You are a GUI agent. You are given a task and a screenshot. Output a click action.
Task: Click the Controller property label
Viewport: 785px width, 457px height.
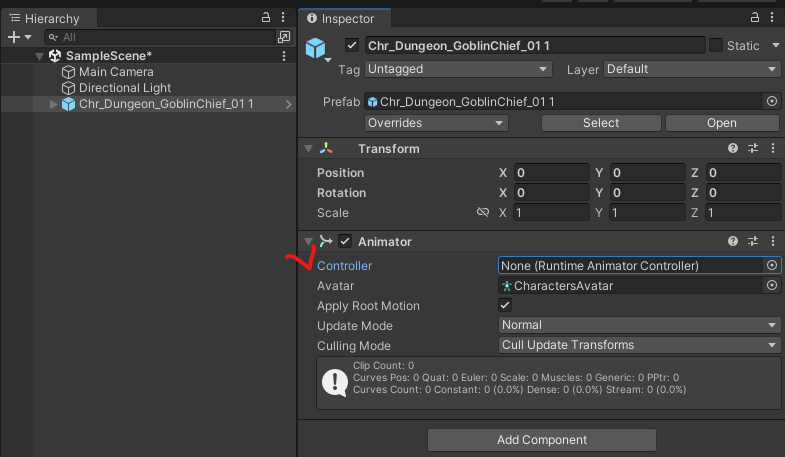344,266
